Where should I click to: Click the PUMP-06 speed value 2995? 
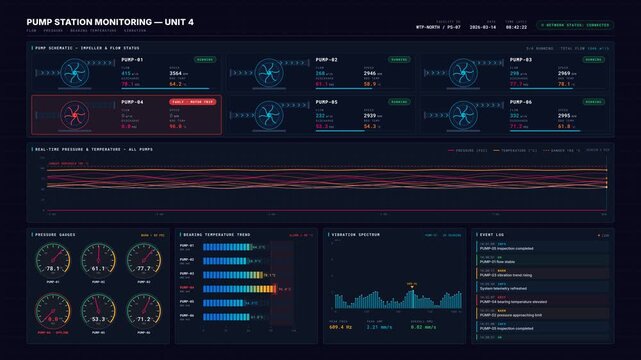[564, 116]
